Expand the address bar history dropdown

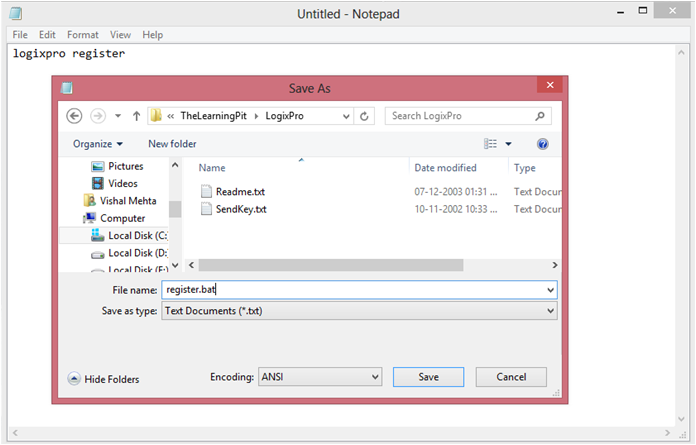click(346, 117)
